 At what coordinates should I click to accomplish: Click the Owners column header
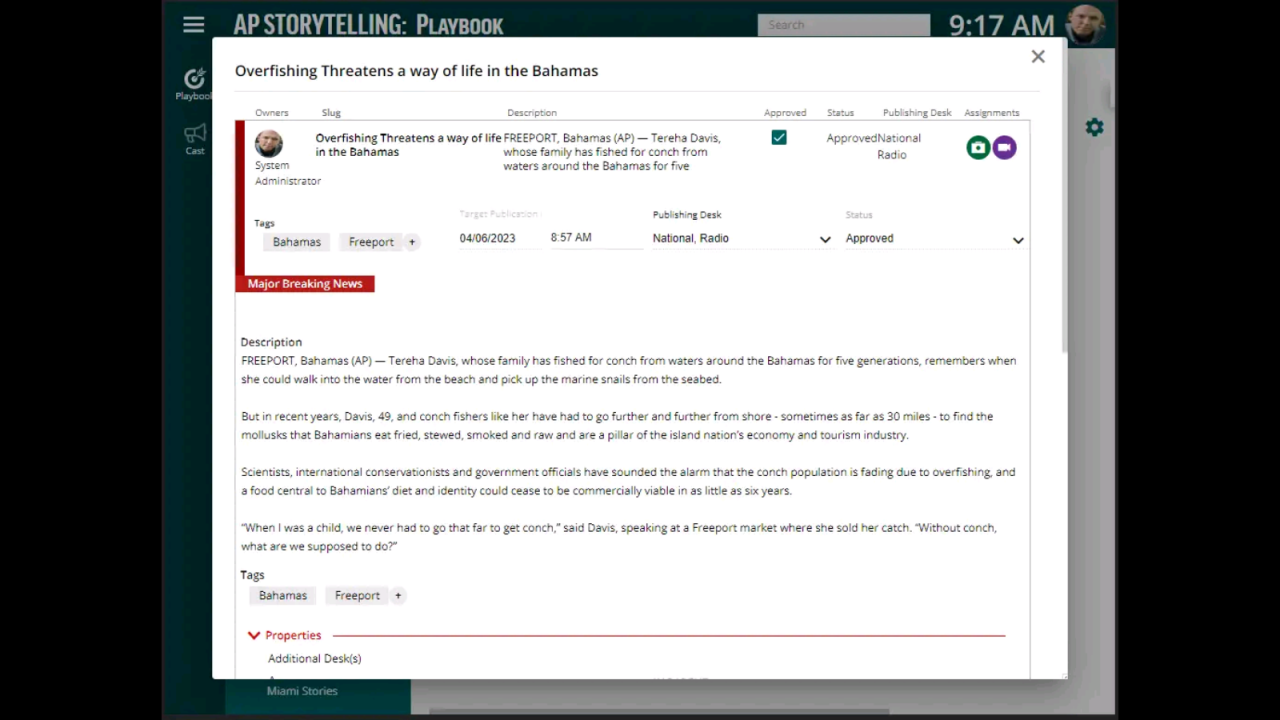(x=272, y=113)
